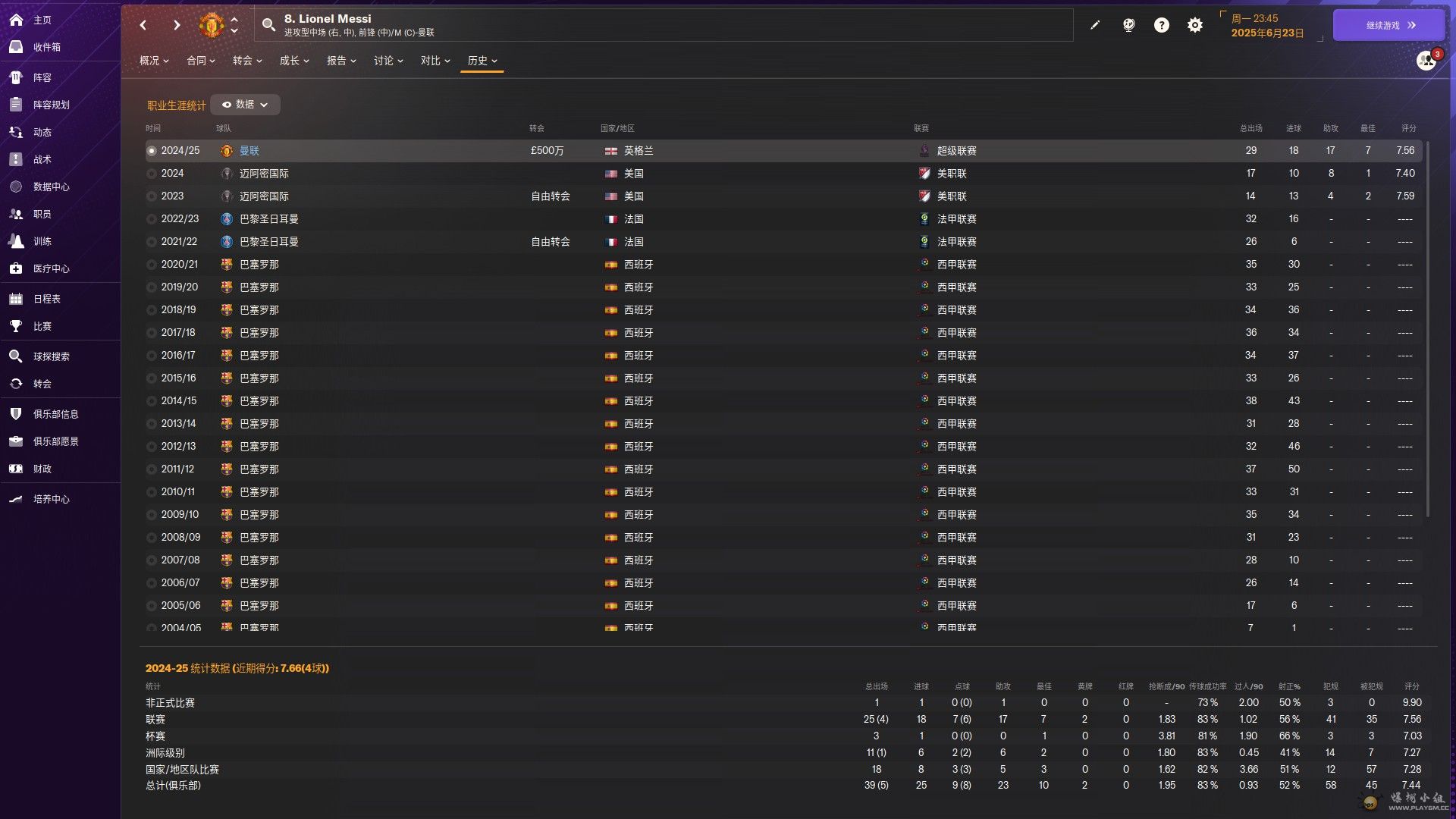This screenshot has width=1456, height=819.
Task: Open the 收件箱 inbox sidebar icon
Action: [x=16, y=47]
